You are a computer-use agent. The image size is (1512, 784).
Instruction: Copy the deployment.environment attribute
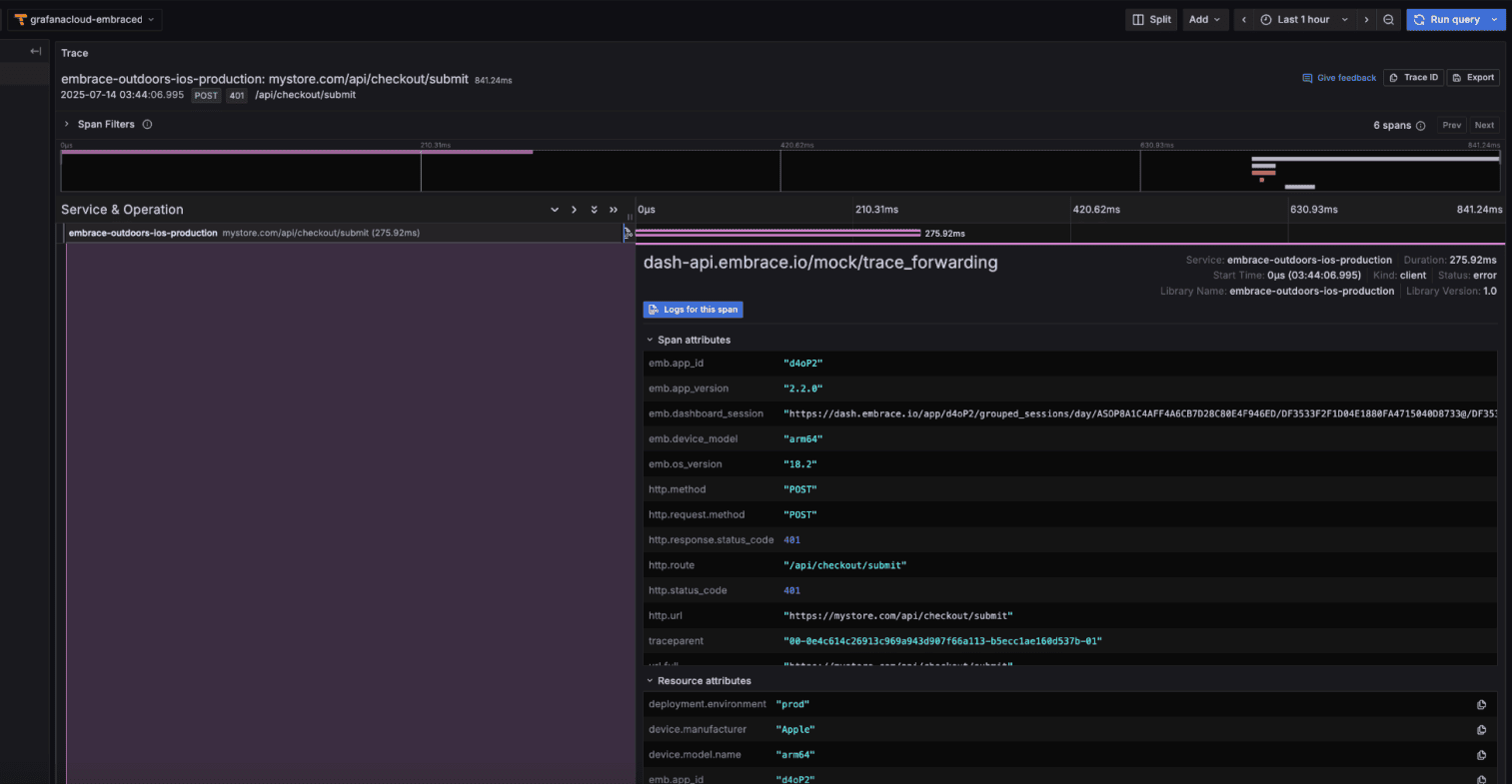click(1482, 704)
